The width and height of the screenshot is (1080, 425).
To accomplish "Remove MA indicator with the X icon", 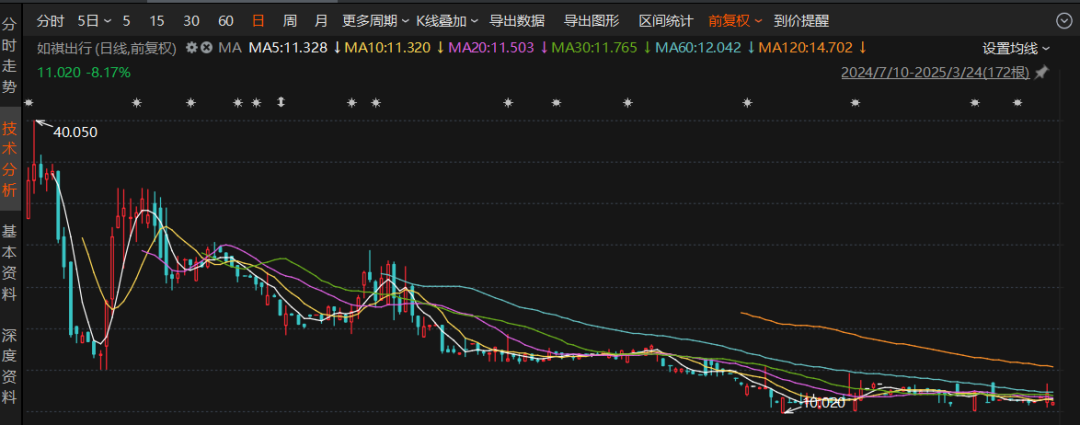I will tap(206, 48).
